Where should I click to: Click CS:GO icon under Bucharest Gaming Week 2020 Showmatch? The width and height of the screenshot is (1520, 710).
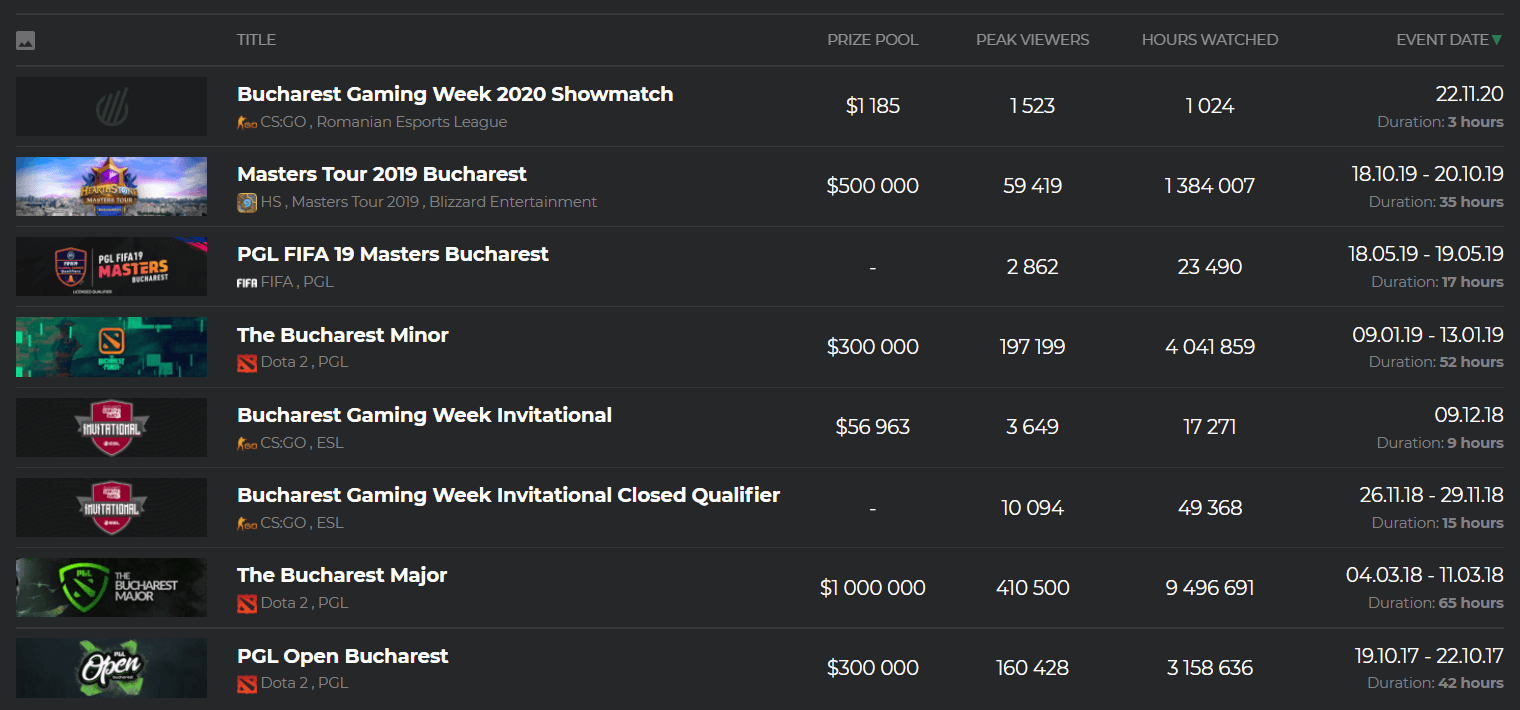[246, 122]
